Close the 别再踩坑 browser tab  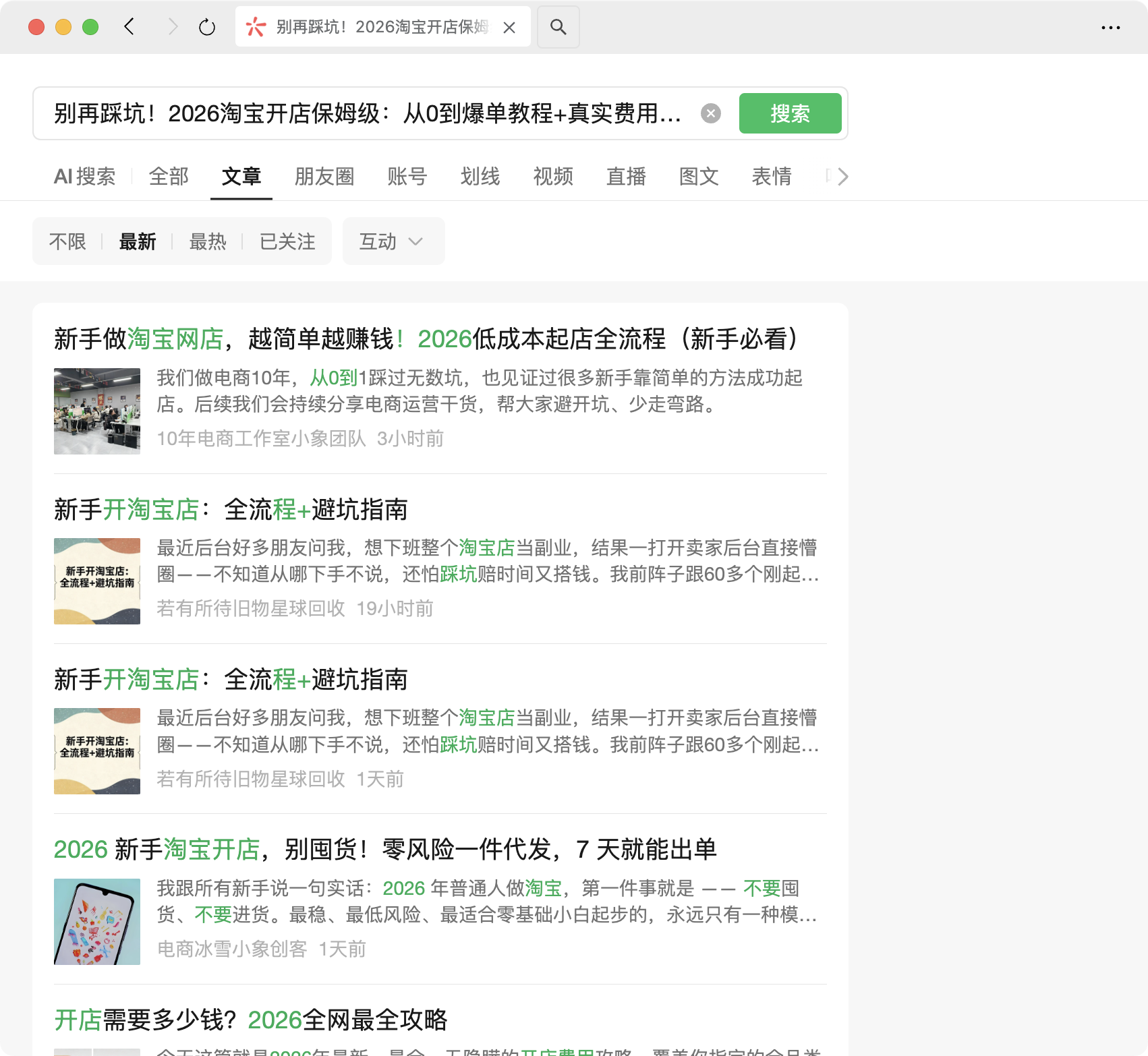tap(509, 27)
